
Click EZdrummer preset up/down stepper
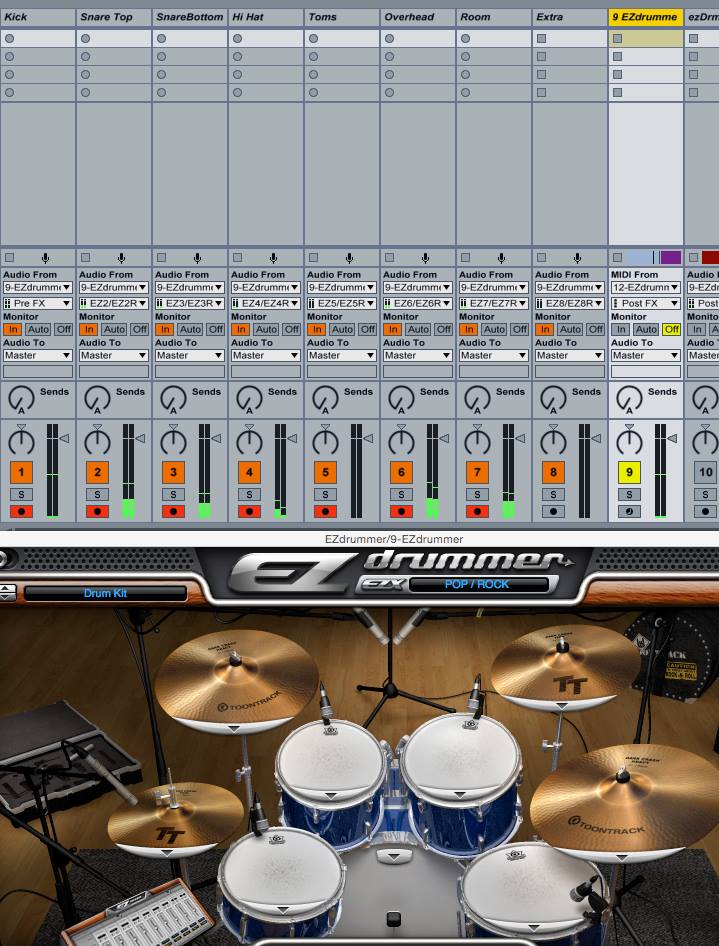pos(8,592)
